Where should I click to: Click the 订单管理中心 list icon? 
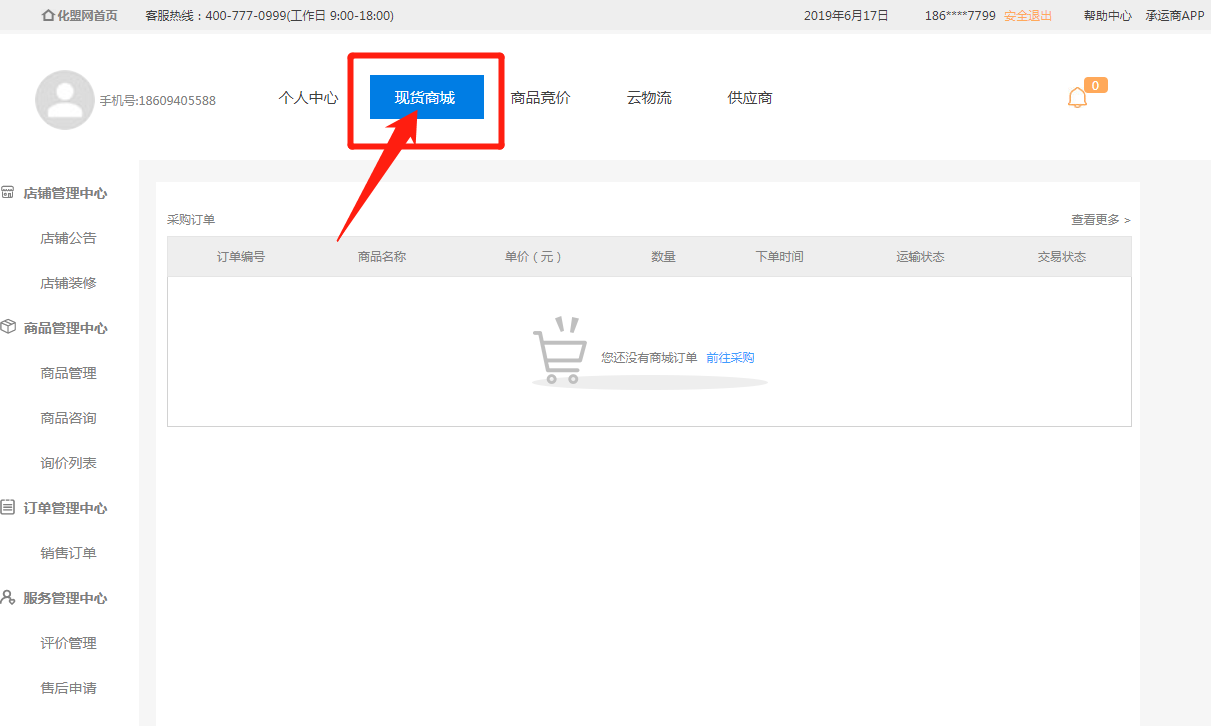click(x=7, y=507)
